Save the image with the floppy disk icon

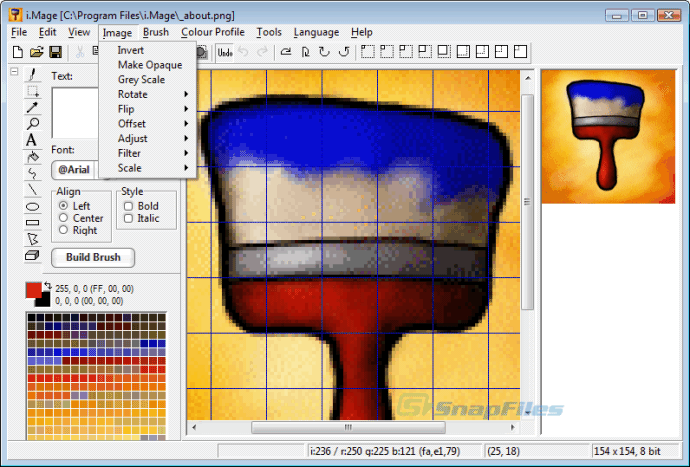(55, 52)
